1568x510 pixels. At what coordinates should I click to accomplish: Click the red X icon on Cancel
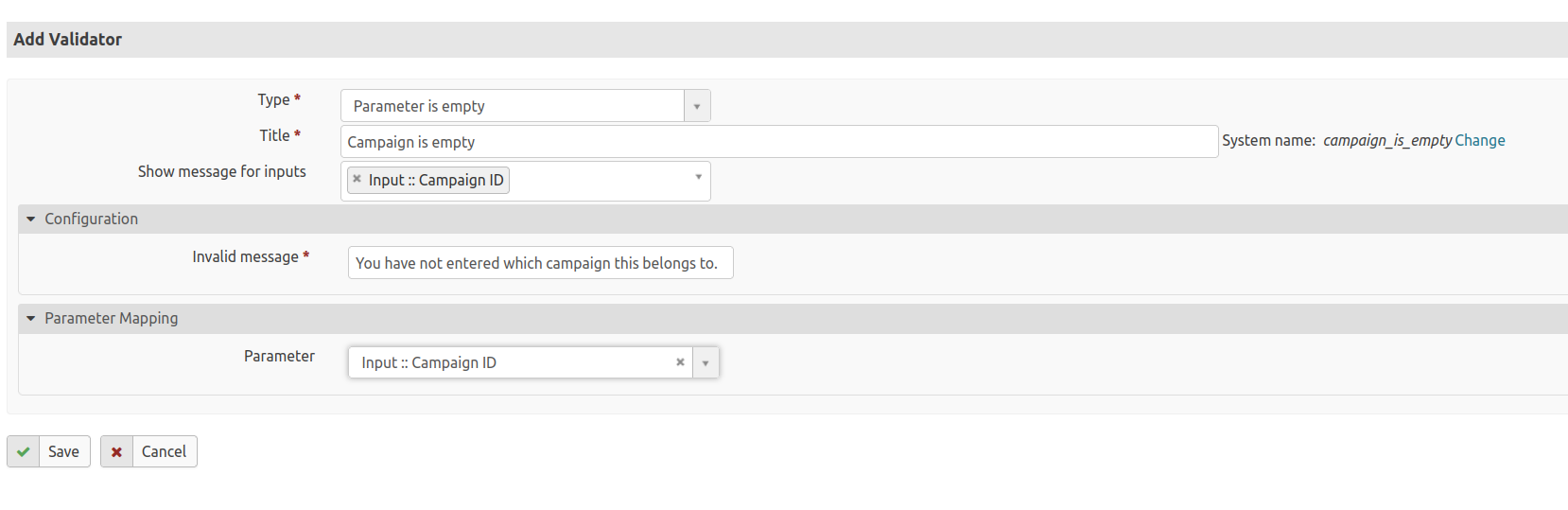click(116, 452)
